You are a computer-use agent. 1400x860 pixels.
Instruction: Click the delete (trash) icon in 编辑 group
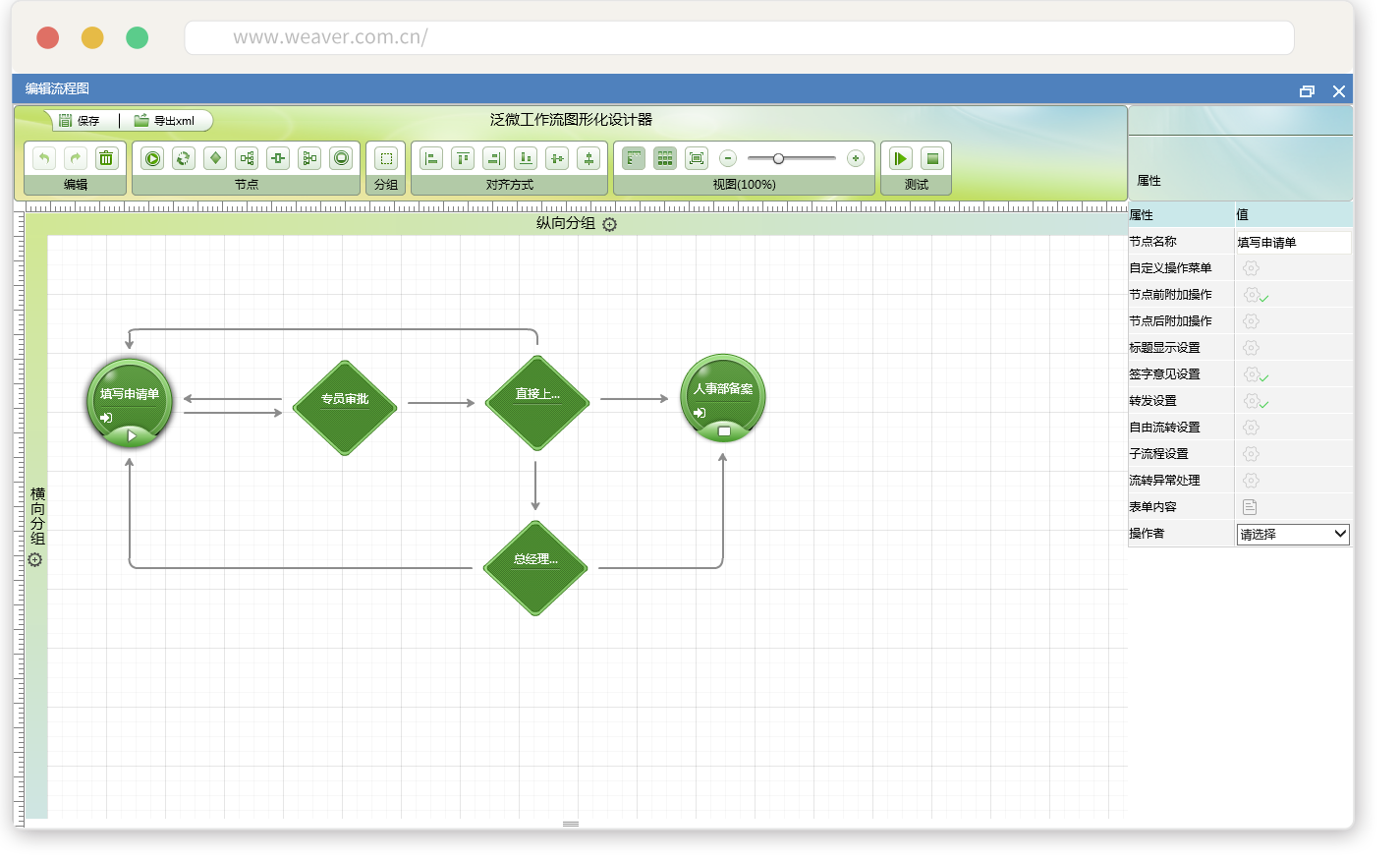(106, 158)
